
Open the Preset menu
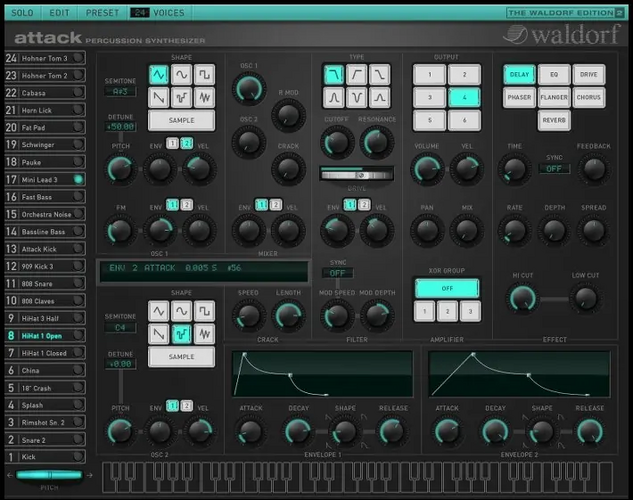tap(102, 13)
